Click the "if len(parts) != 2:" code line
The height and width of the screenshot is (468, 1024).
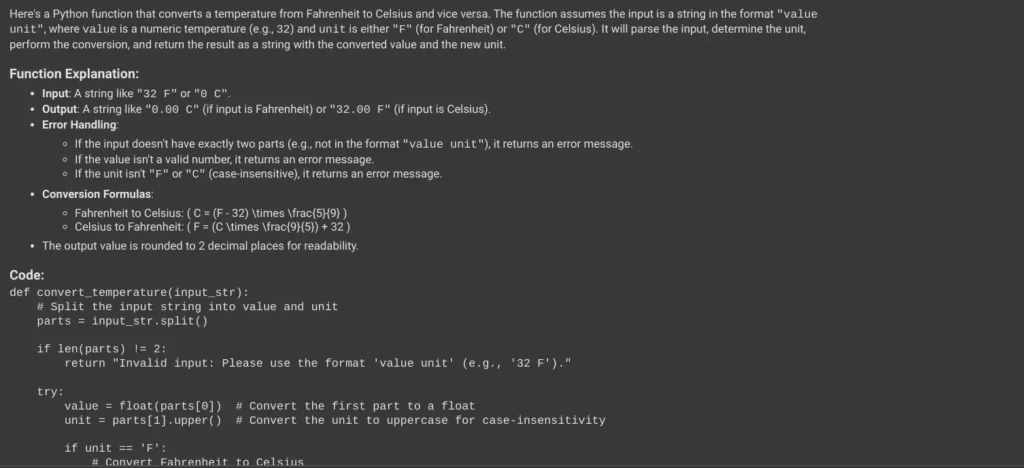click(x=101, y=349)
